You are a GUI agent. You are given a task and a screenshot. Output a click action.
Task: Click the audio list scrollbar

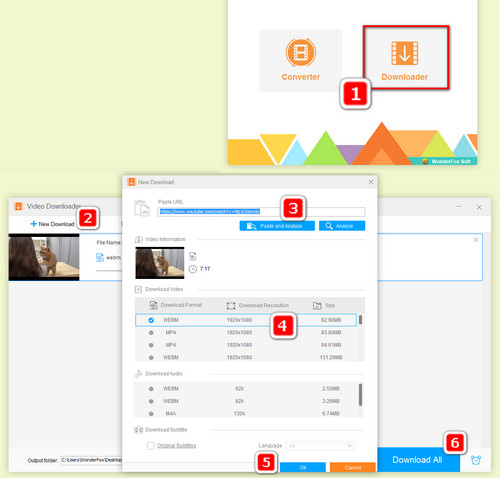point(360,395)
